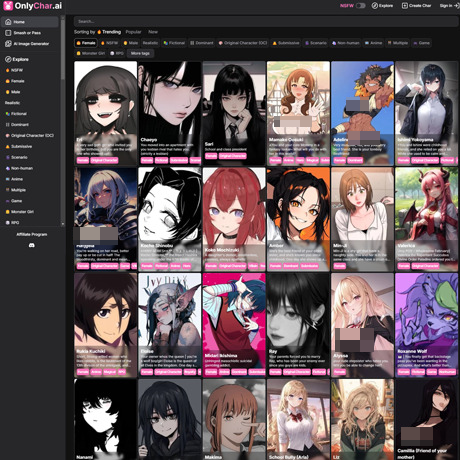This screenshot has width=460, height=460.
Task: Click the Sign in arrow icon
Action: click(457, 6)
